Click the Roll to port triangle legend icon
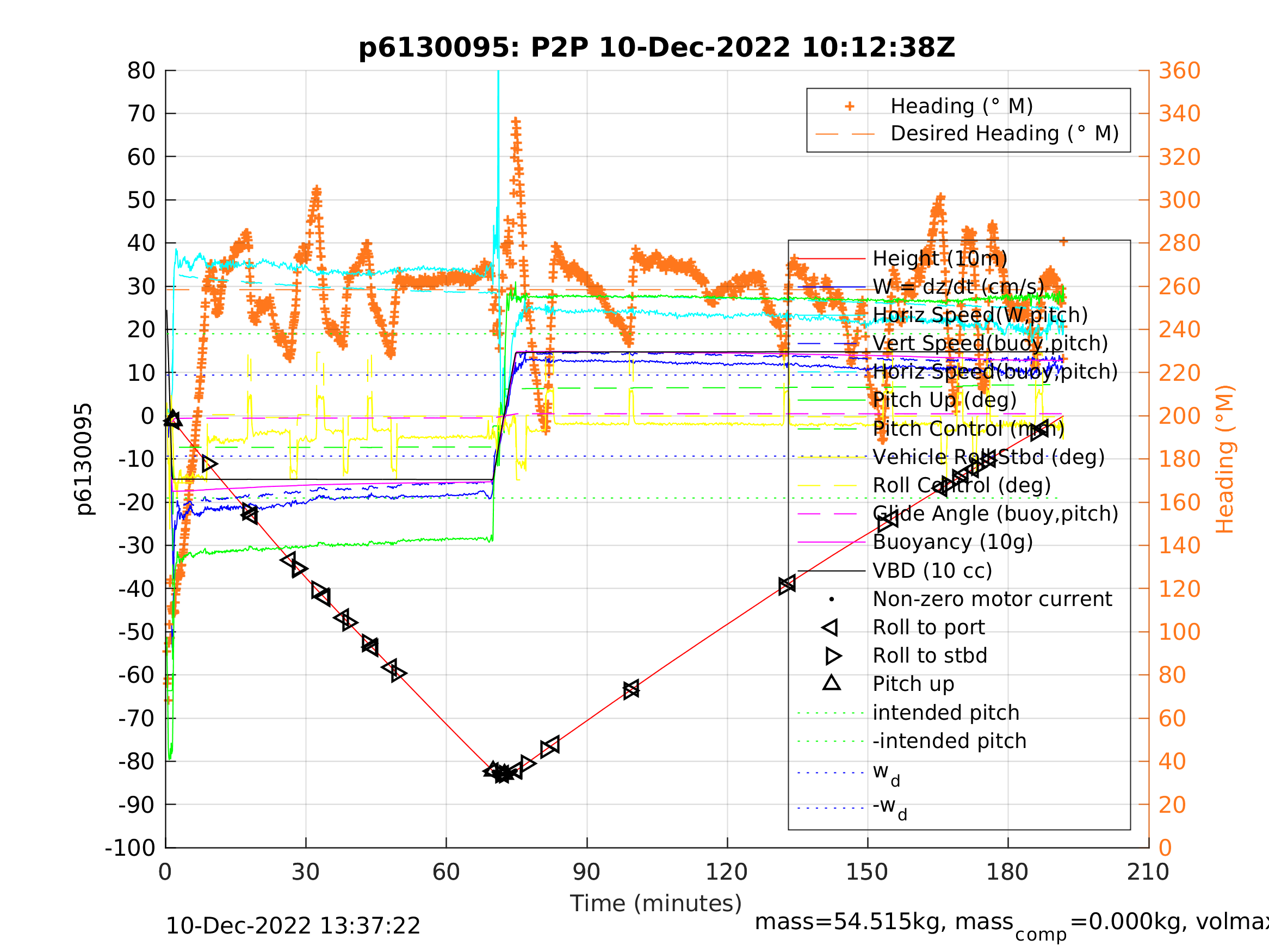Screen dimensions: 1269x952 (x=830, y=628)
